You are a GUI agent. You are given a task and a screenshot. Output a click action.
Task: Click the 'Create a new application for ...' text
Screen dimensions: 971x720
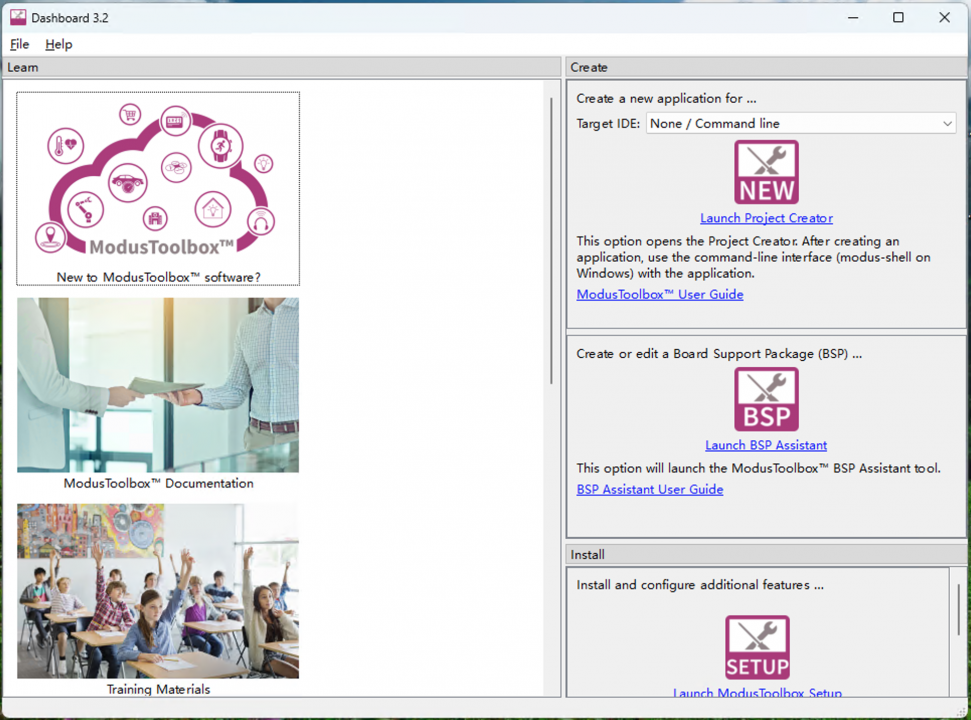click(666, 98)
